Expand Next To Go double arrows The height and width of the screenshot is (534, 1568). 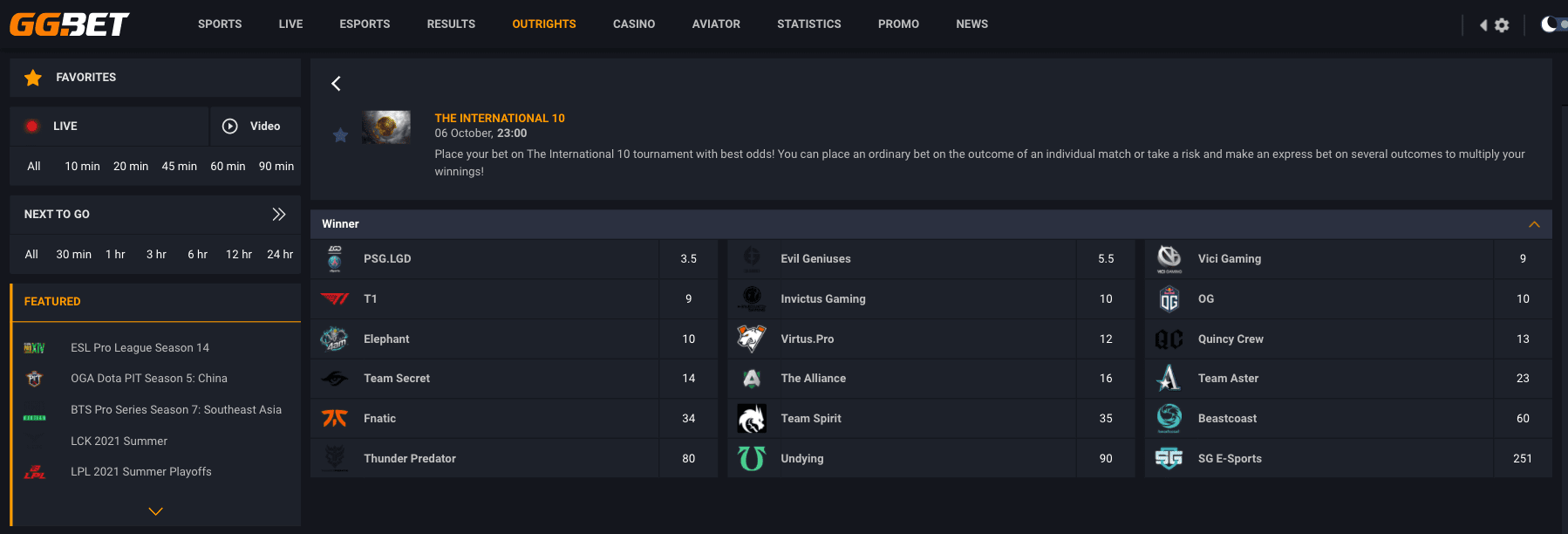(279, 215)
